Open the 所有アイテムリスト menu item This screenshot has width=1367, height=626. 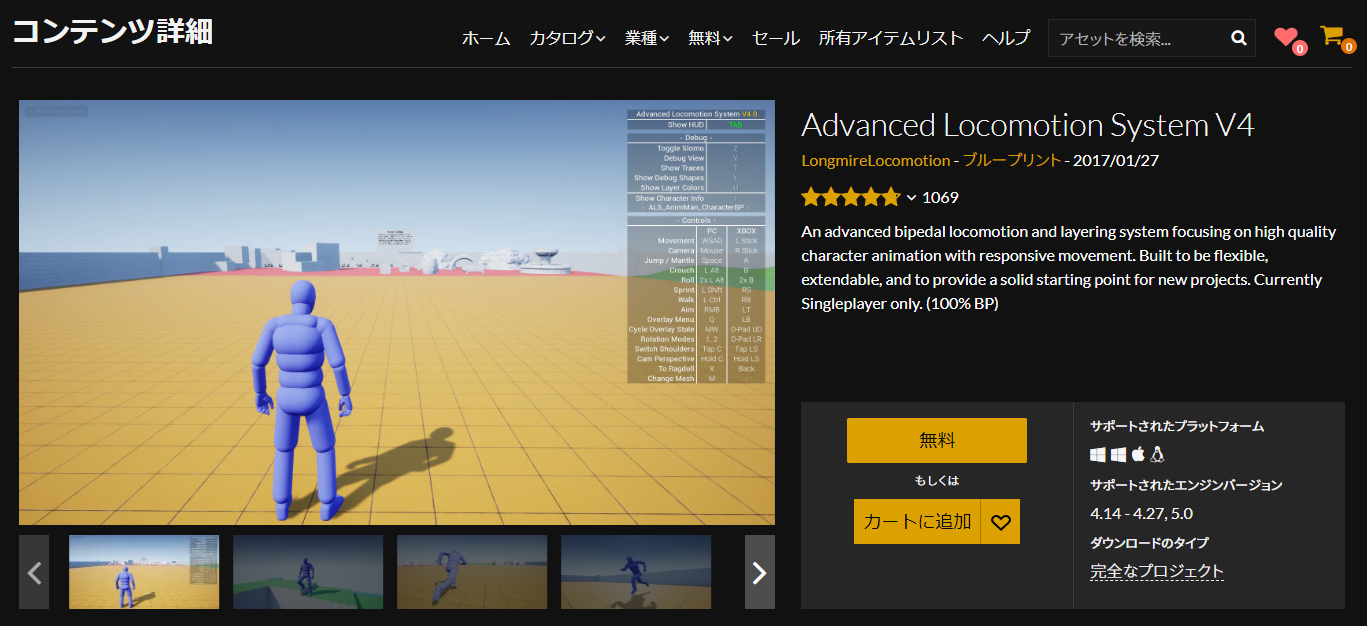point(890,38)
